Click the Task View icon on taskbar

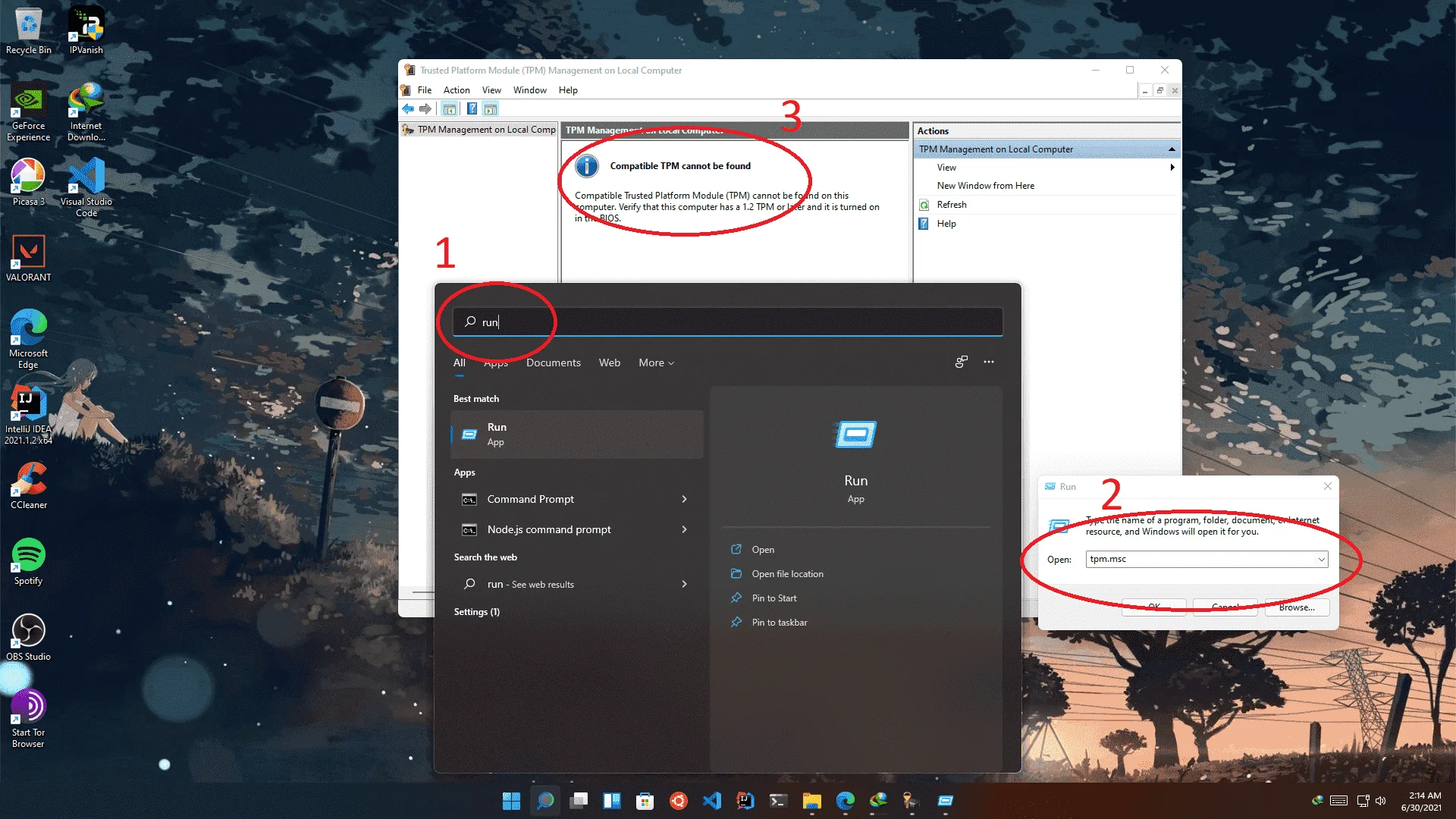pos(579,801)
